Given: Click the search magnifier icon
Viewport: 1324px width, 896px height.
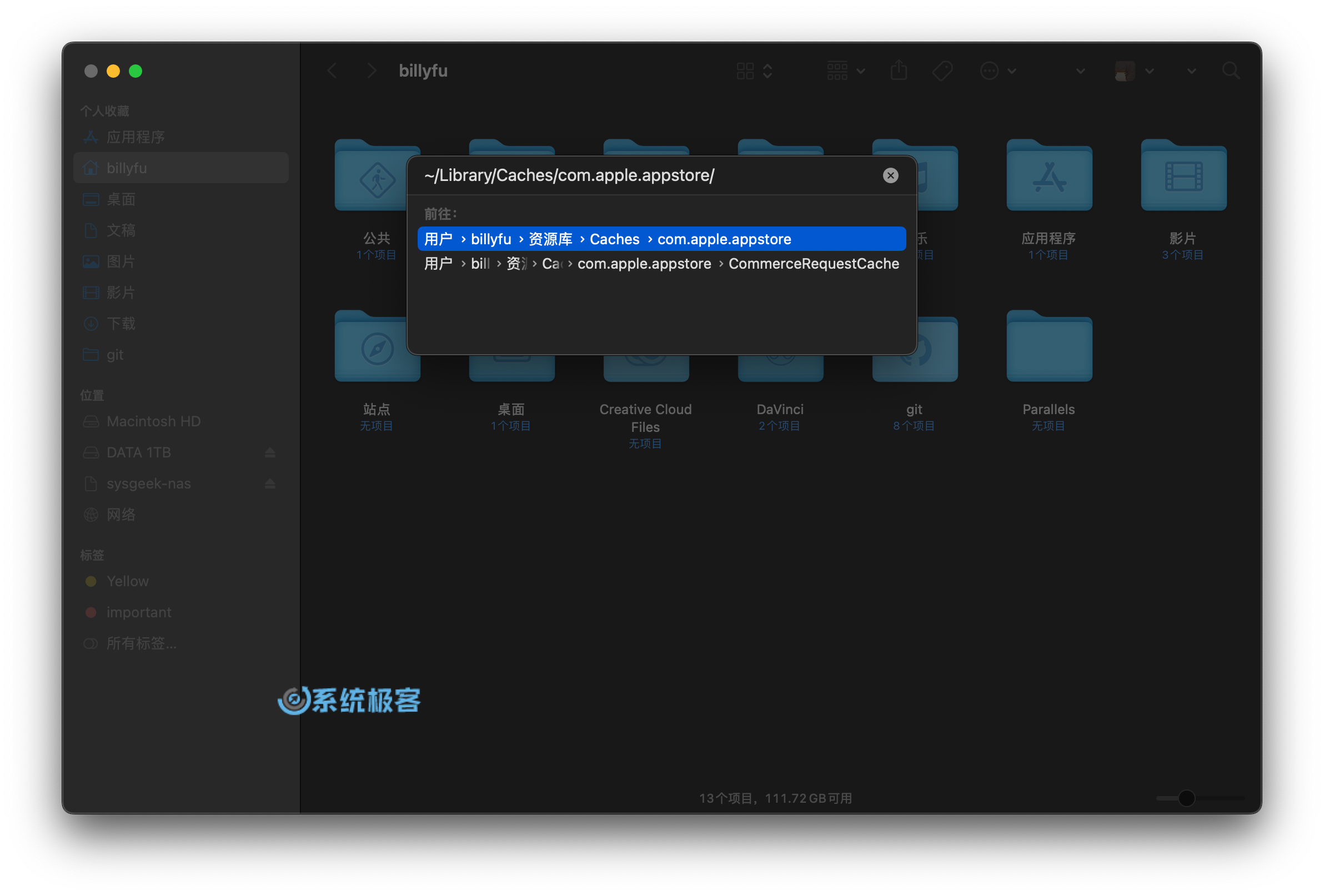Looking at the screenshot, I should [1231, 71].
